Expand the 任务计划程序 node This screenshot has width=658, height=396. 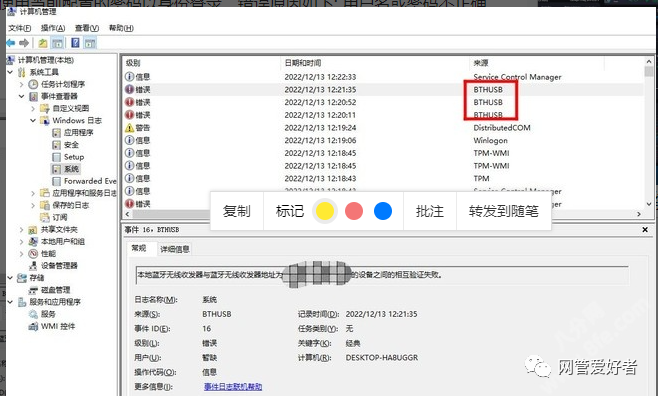(x=21, y=84)
